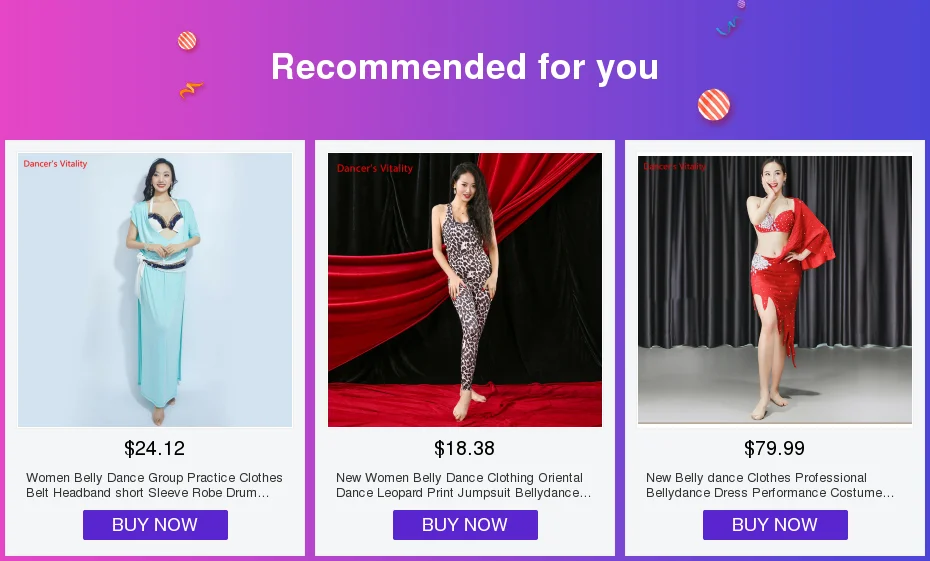The image size is (930, 561).
Task: Click striped ball icon left of heading
Action: [x=187, y=41]
